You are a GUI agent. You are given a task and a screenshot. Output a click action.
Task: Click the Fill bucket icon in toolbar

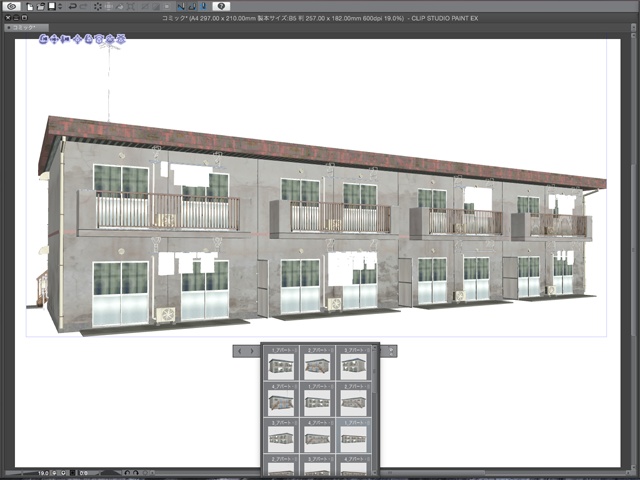(x=120, y=6)
